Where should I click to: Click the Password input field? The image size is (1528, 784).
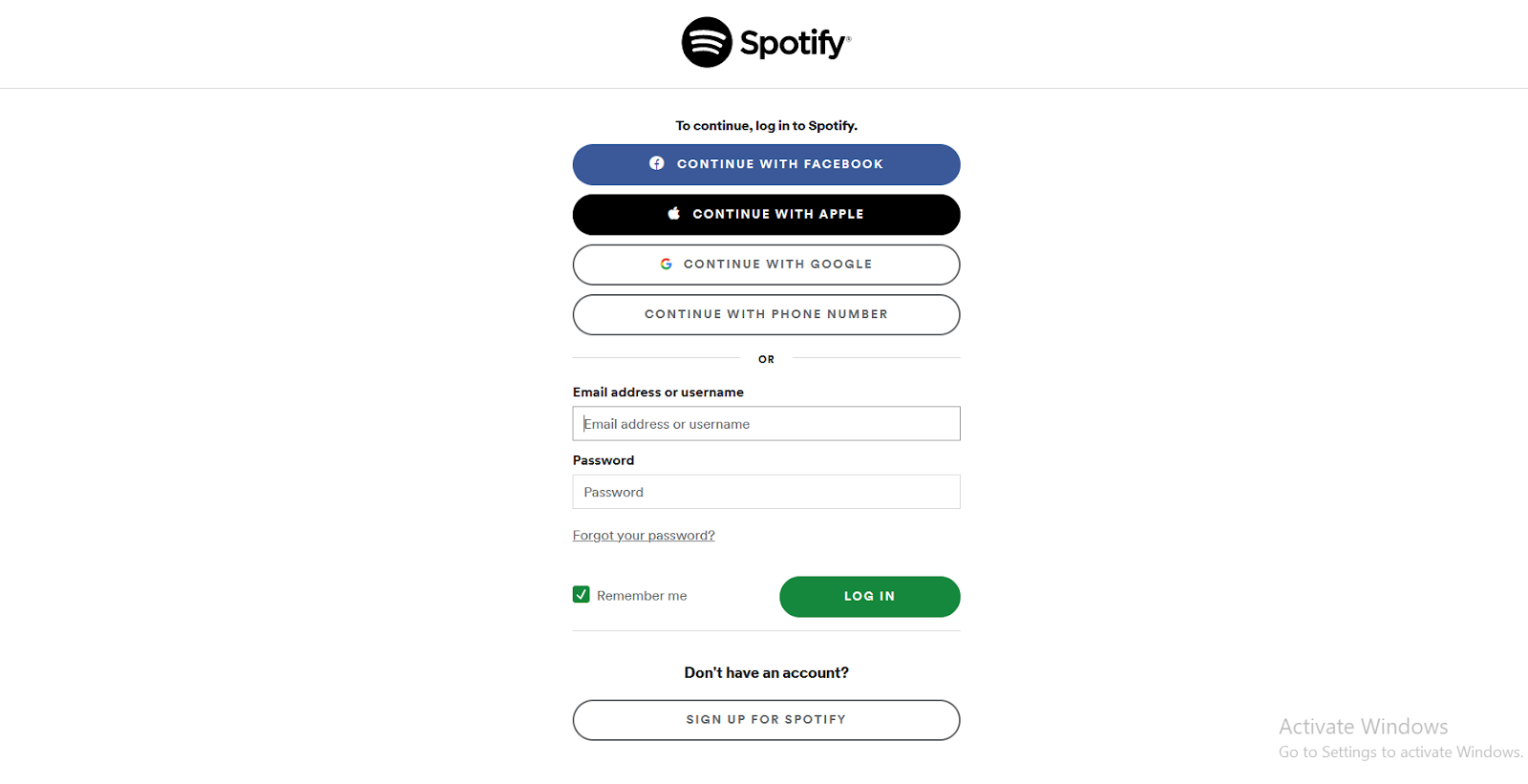(x=766, y=491)
